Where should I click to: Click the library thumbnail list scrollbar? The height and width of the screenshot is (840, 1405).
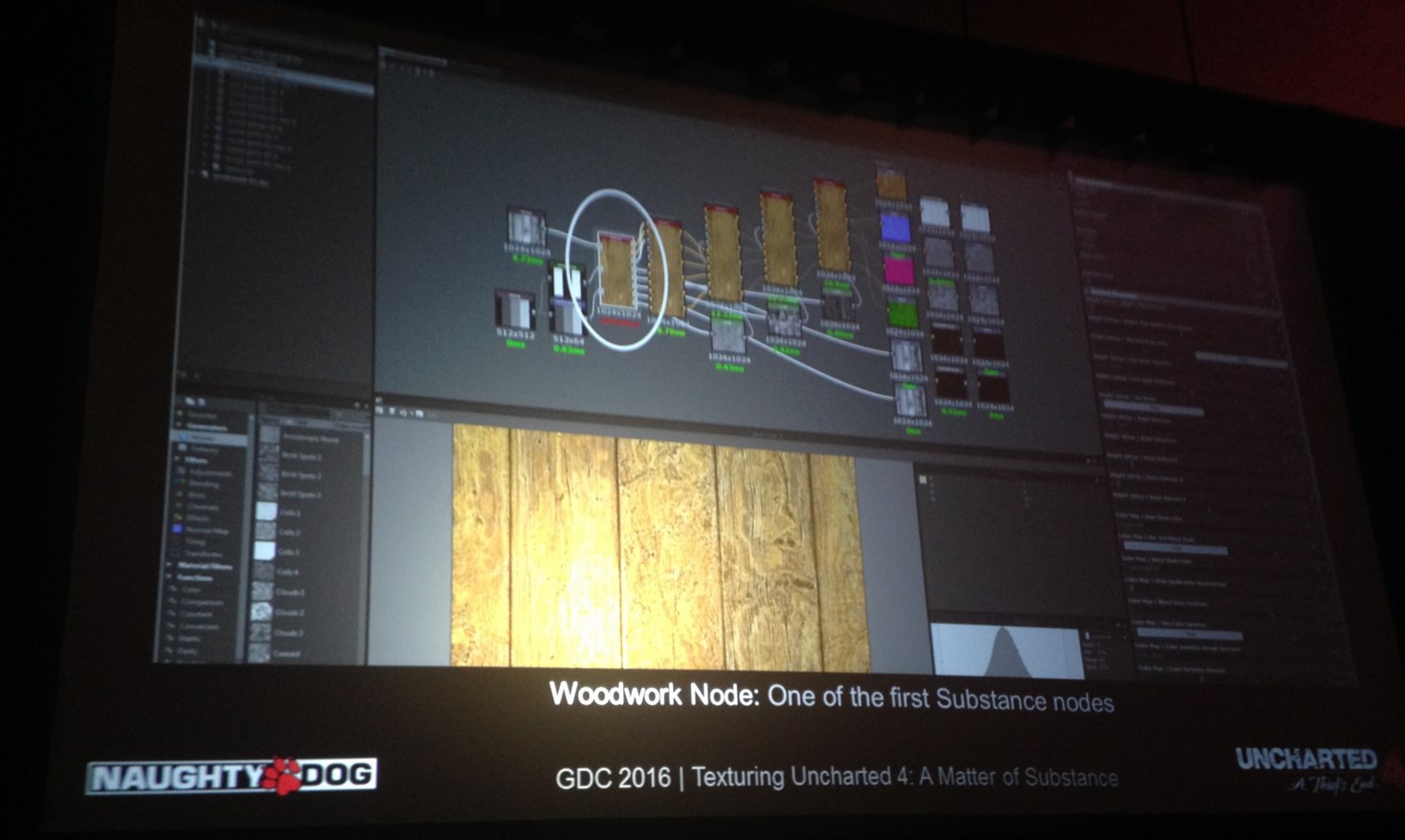click(367, 454)
